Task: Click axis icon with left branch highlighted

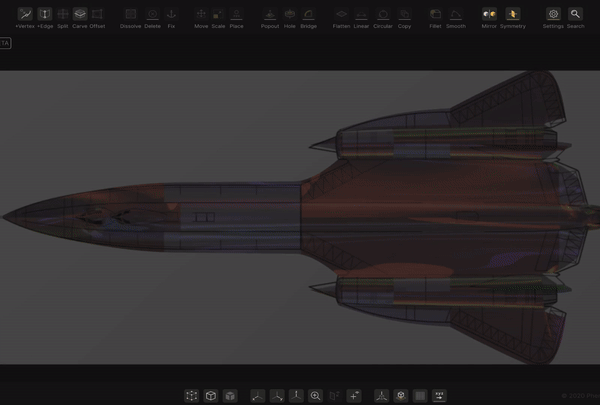Action: pos(258,395)
